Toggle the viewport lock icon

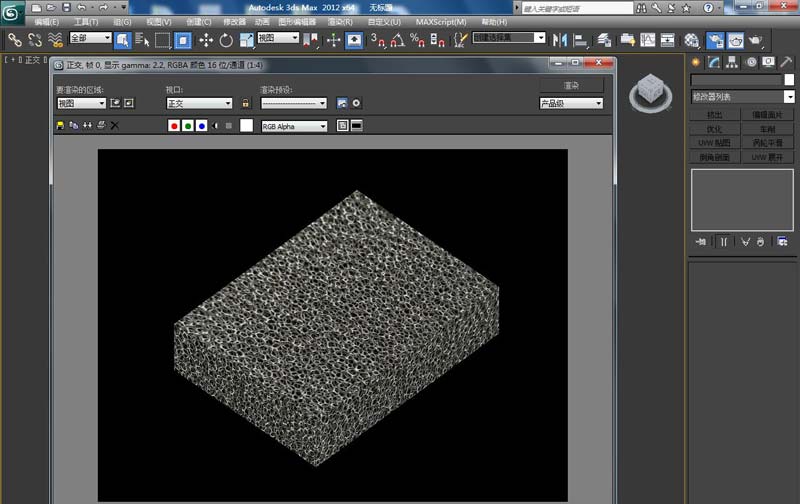click(245, 103)
